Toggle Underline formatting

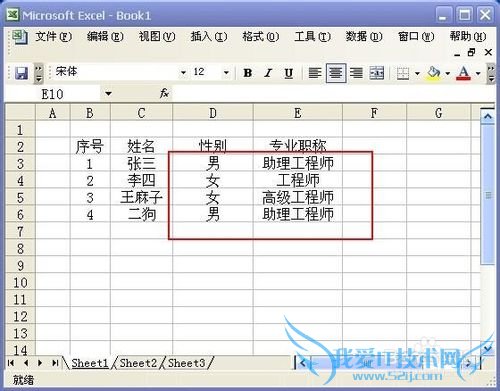(289, 73)
